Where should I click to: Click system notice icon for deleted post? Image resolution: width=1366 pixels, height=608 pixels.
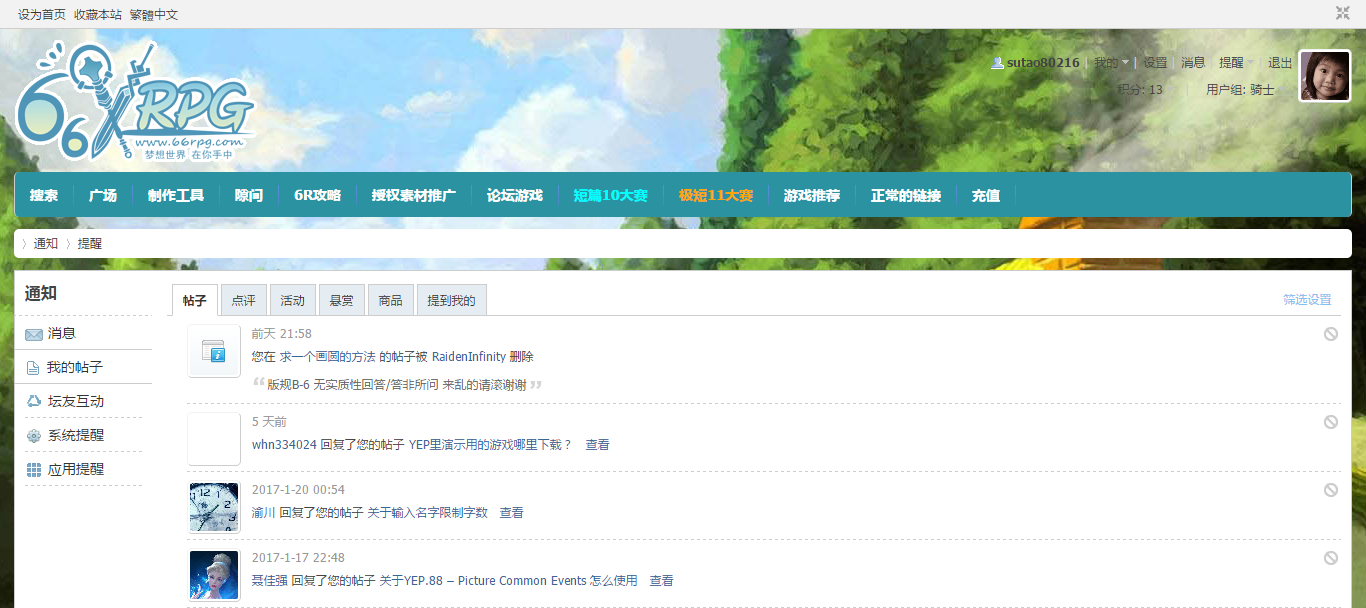tap(214, 351)
